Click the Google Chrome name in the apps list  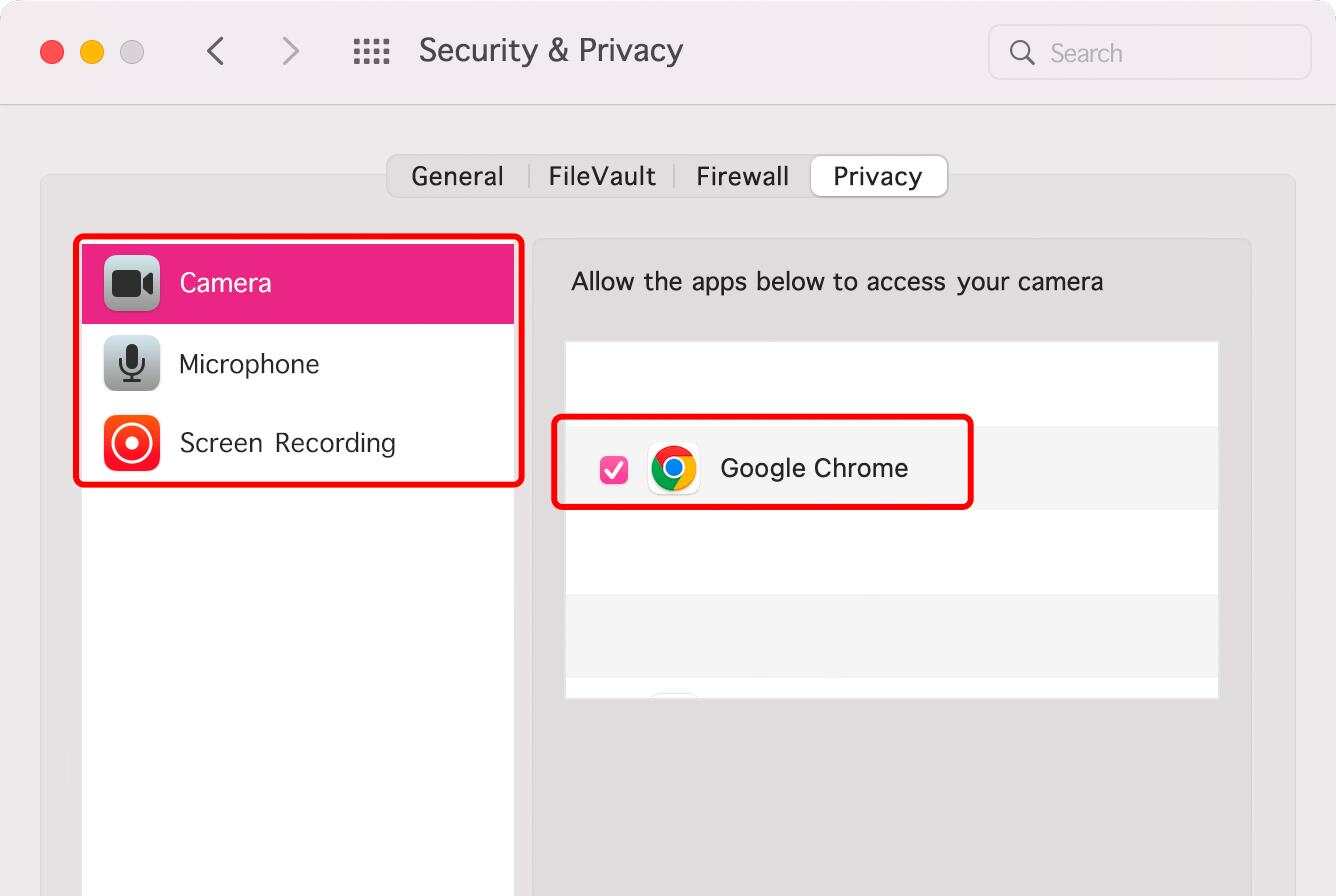pos(814,468)
